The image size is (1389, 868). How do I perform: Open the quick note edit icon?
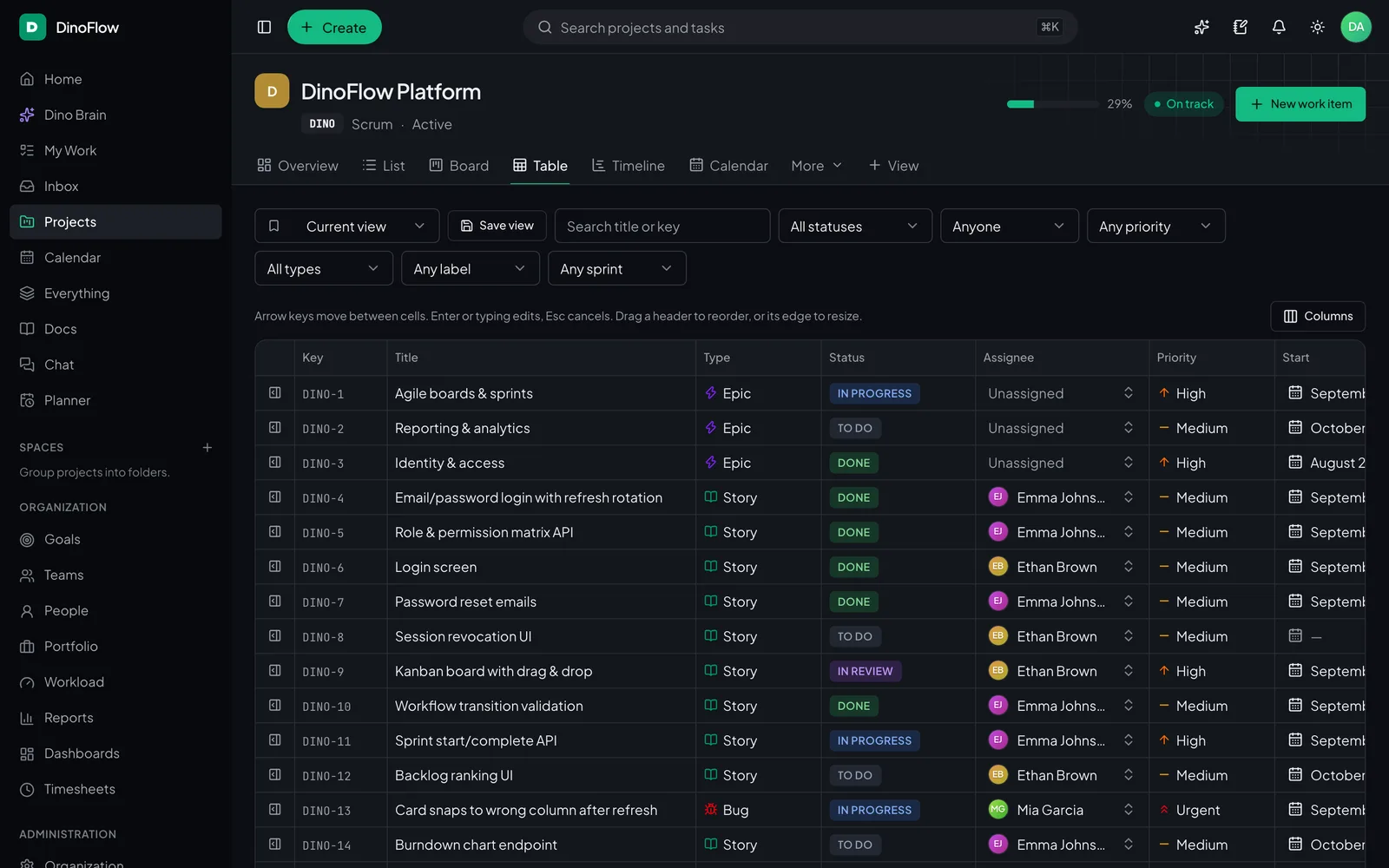(x=1241, y=28)
